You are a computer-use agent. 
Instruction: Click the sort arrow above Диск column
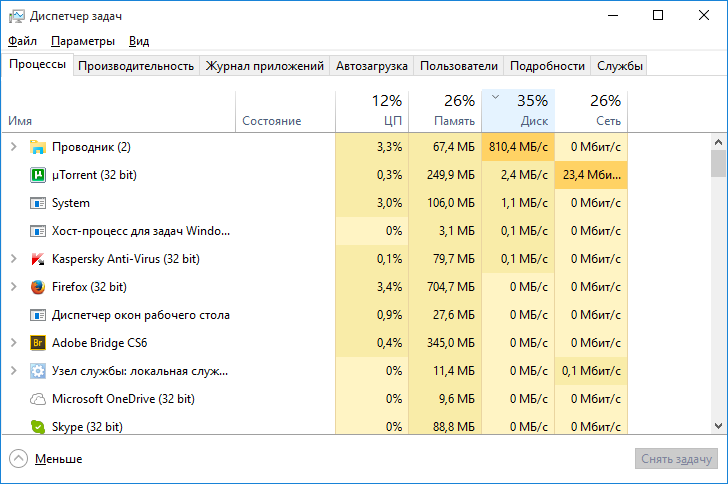pos(495,97)
